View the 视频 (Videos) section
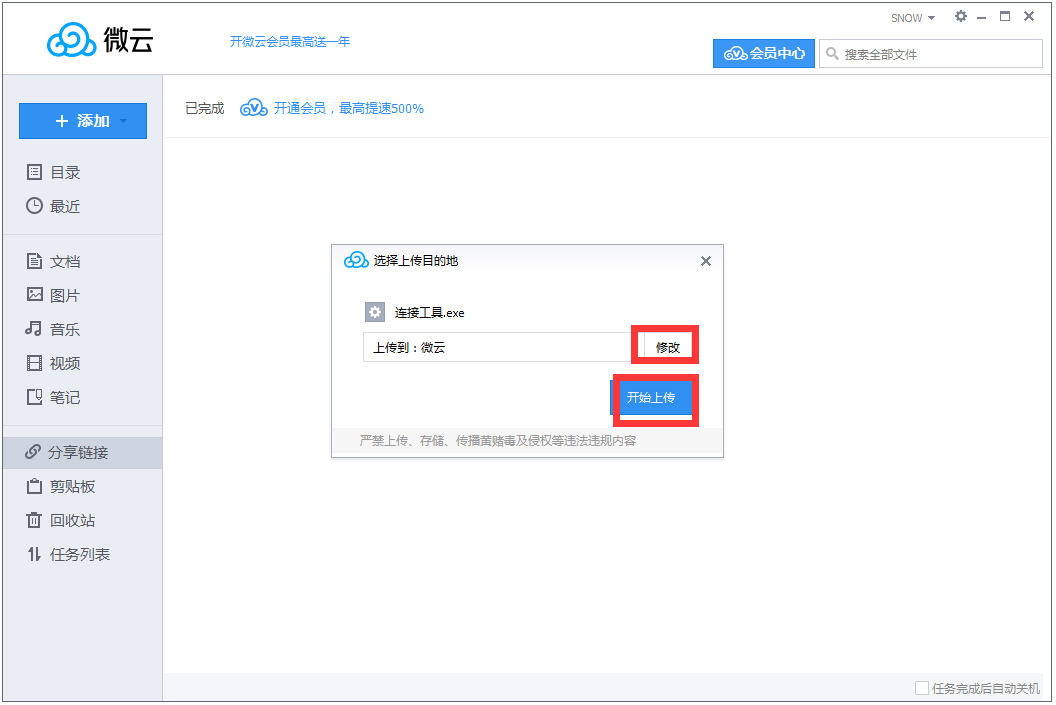Screen dimensions: 1056x705 coord(62,363)
